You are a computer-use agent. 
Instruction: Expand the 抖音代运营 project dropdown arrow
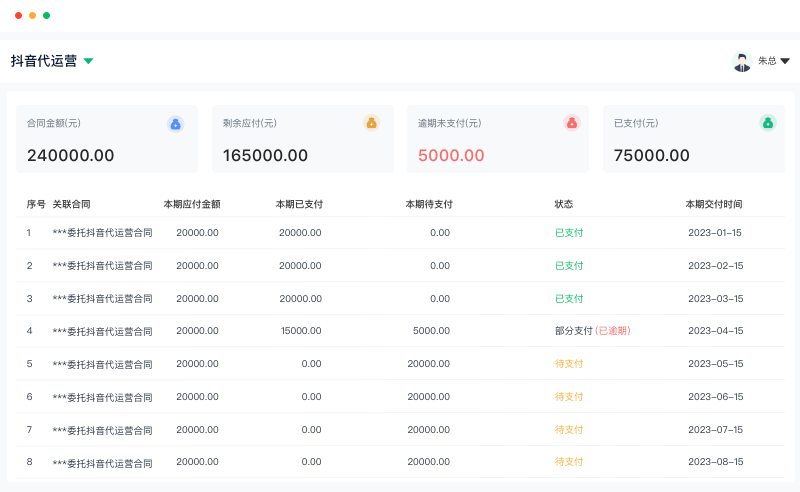pos(88,61)
